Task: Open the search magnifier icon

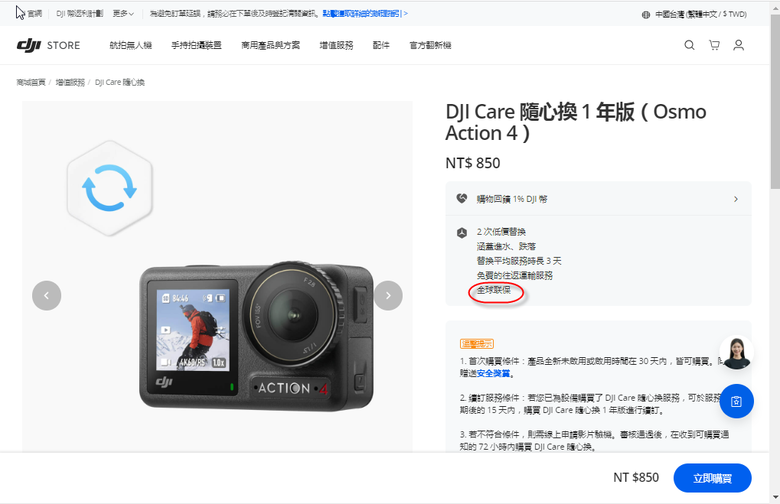Action: tap(689, 45)
